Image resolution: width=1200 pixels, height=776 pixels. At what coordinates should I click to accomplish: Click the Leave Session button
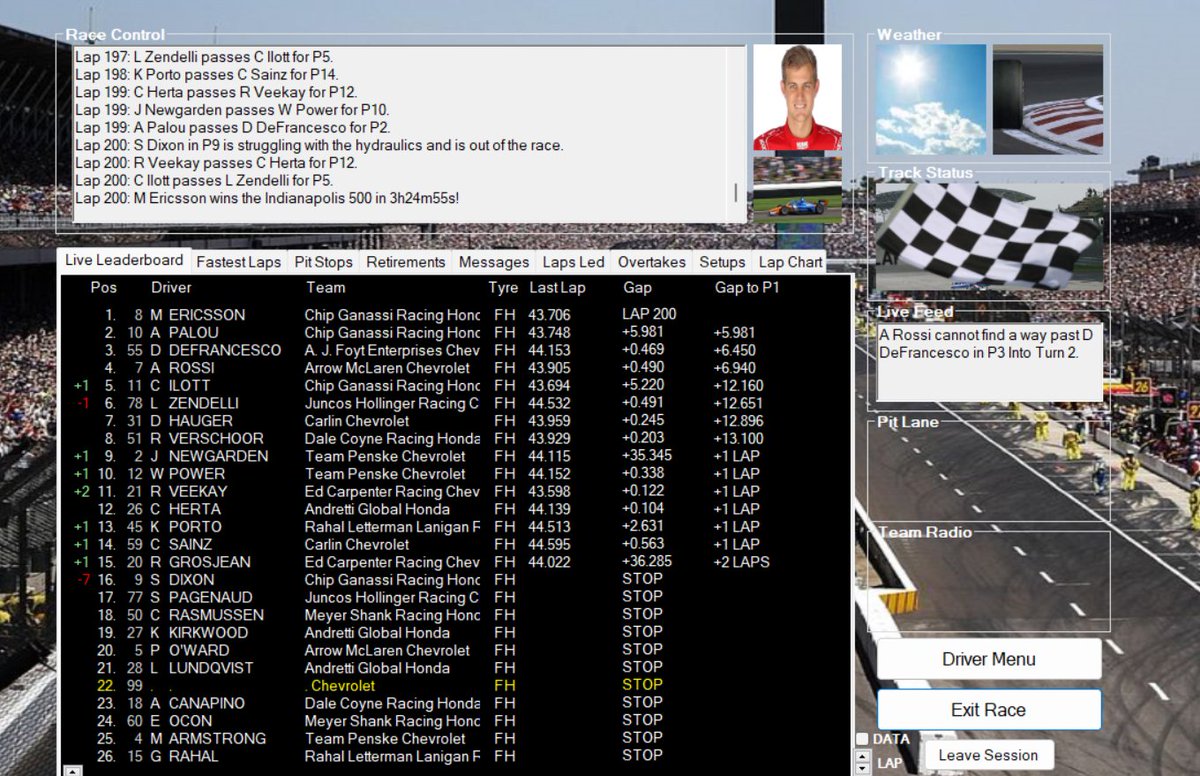click(x=988, y=755)
